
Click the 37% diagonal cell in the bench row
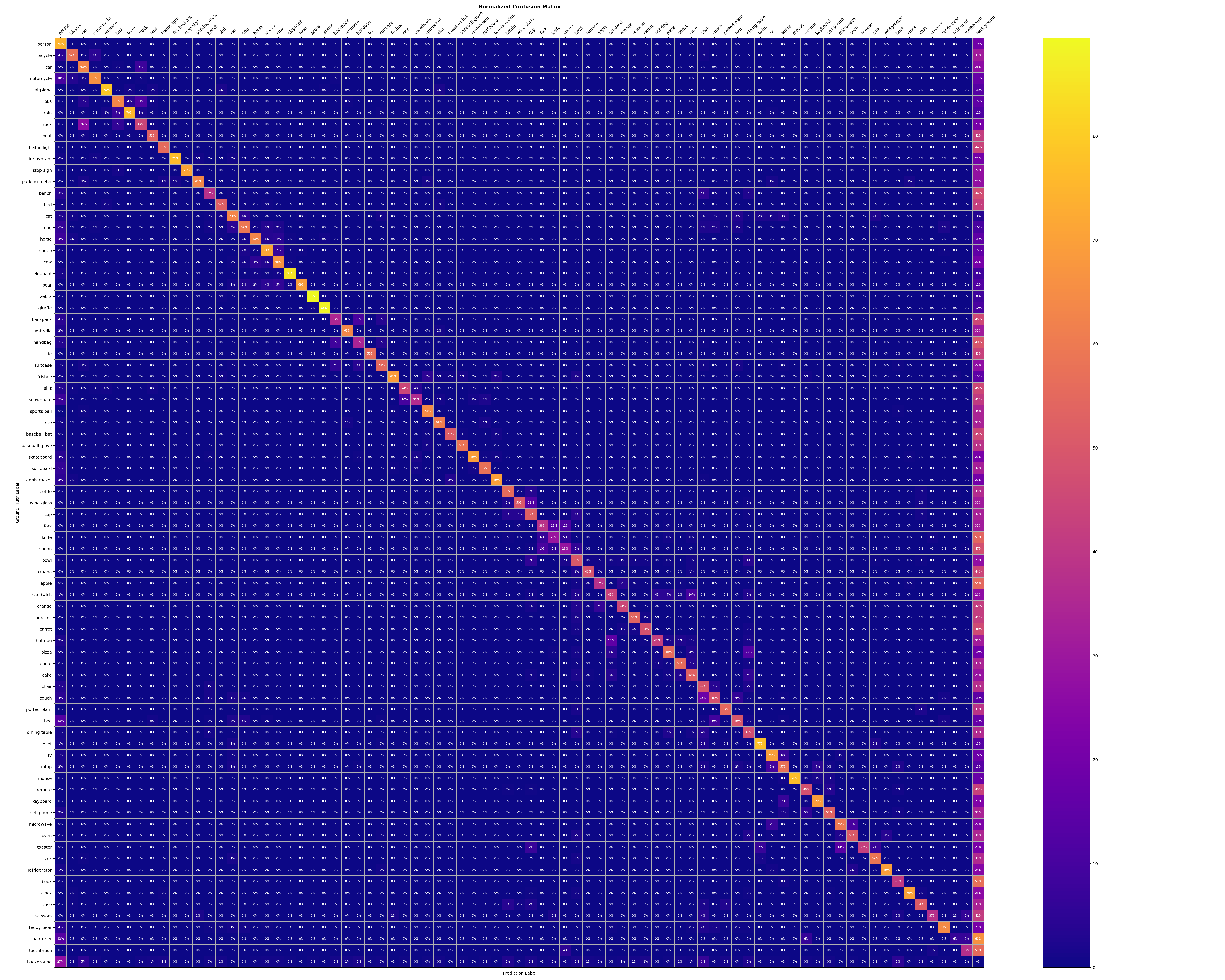pyautogui.click(x=210, y=193)
